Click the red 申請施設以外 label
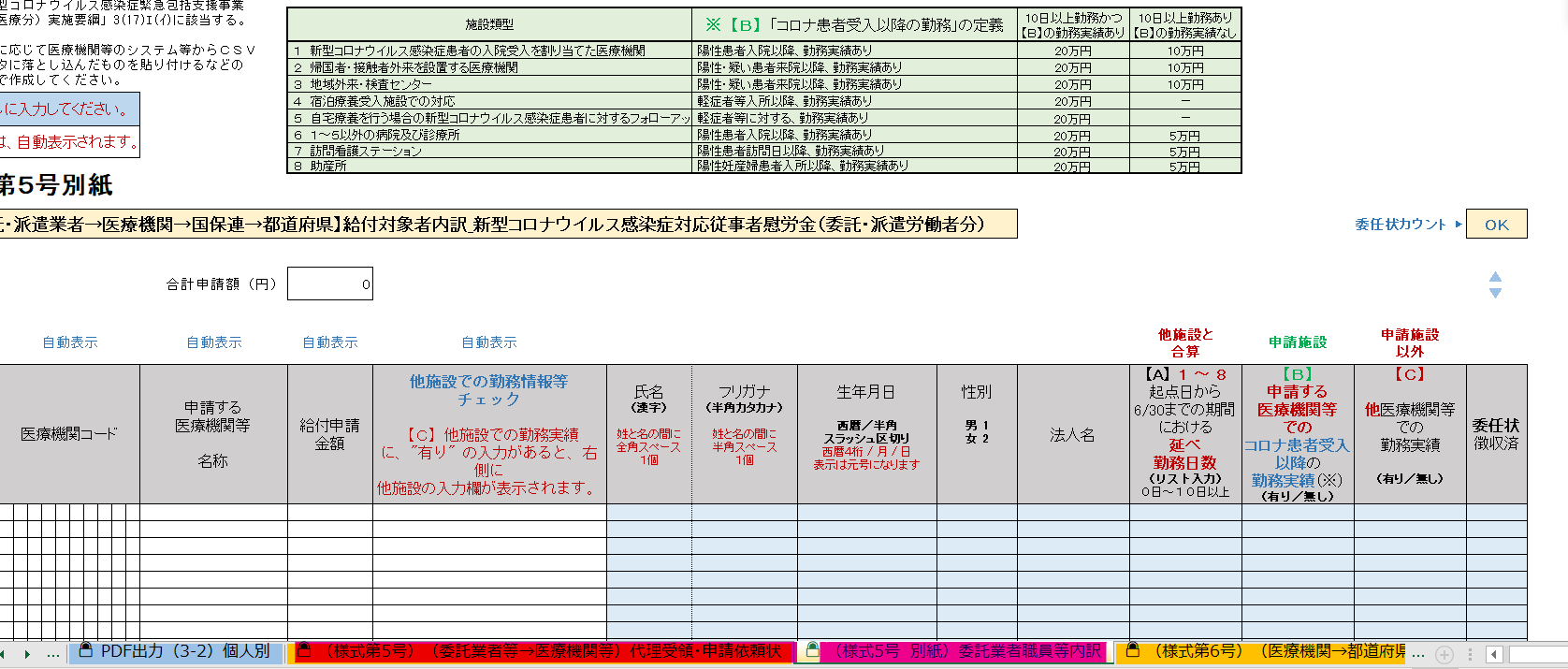Viewport: 1568px width, 669px height. [1410, 342]
